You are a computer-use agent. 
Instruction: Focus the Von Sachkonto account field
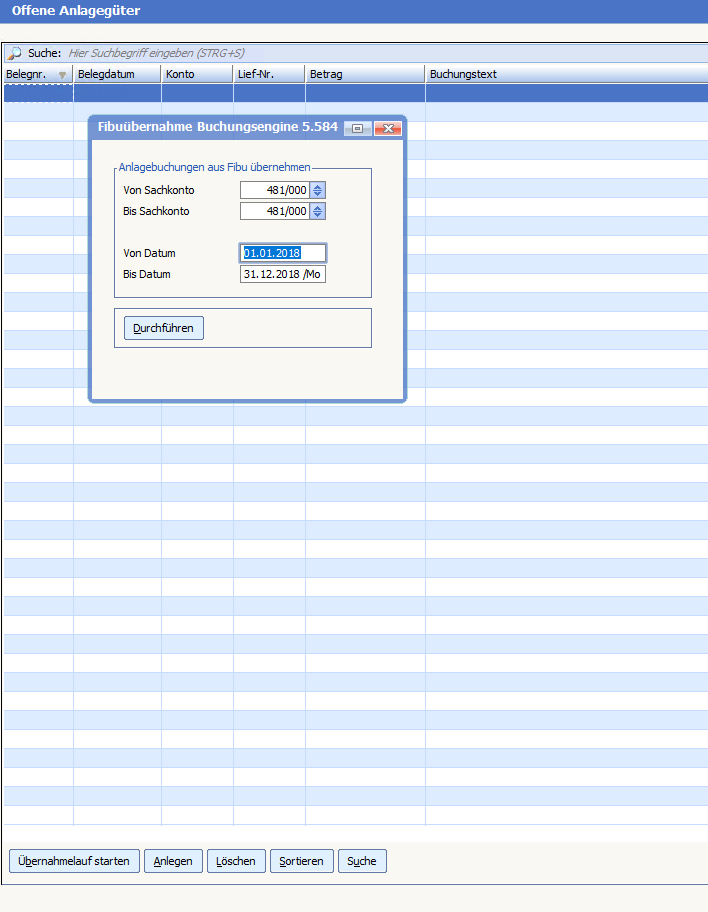[x=275, y=190]
